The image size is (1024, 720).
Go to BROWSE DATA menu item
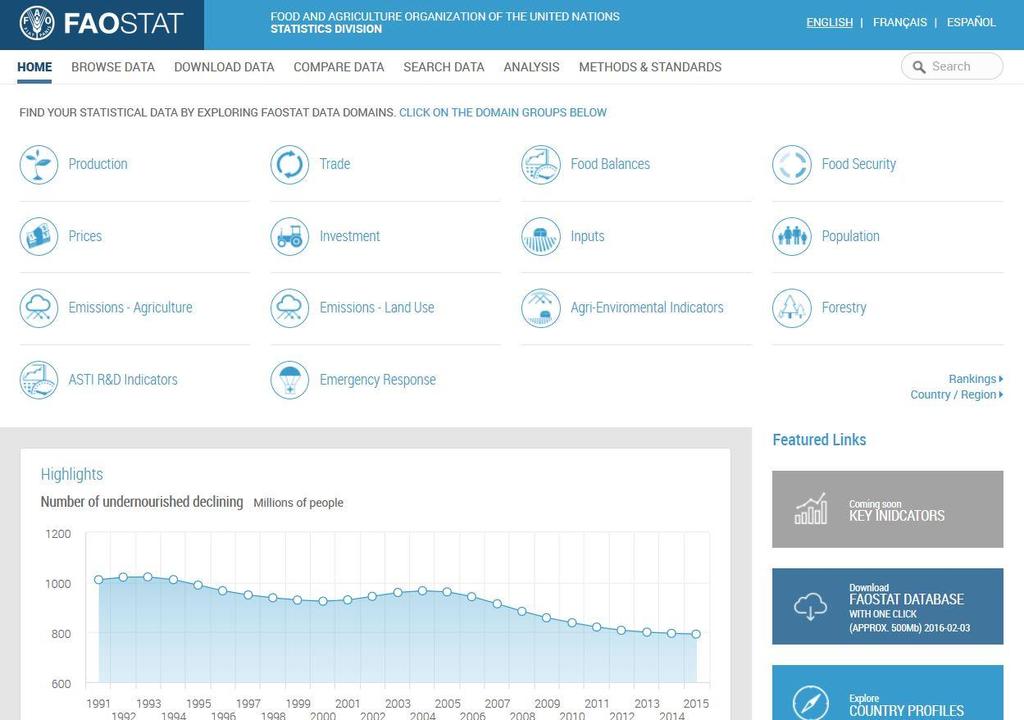click(x=113, y=67)
